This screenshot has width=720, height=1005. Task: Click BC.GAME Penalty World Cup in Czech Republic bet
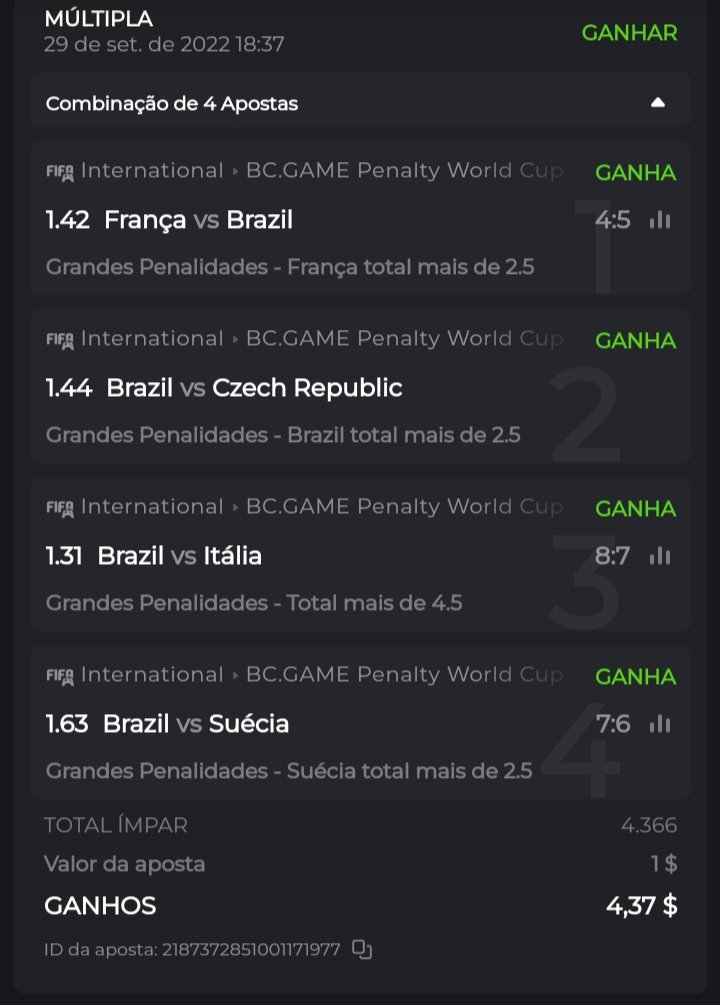tap(404, 339)
